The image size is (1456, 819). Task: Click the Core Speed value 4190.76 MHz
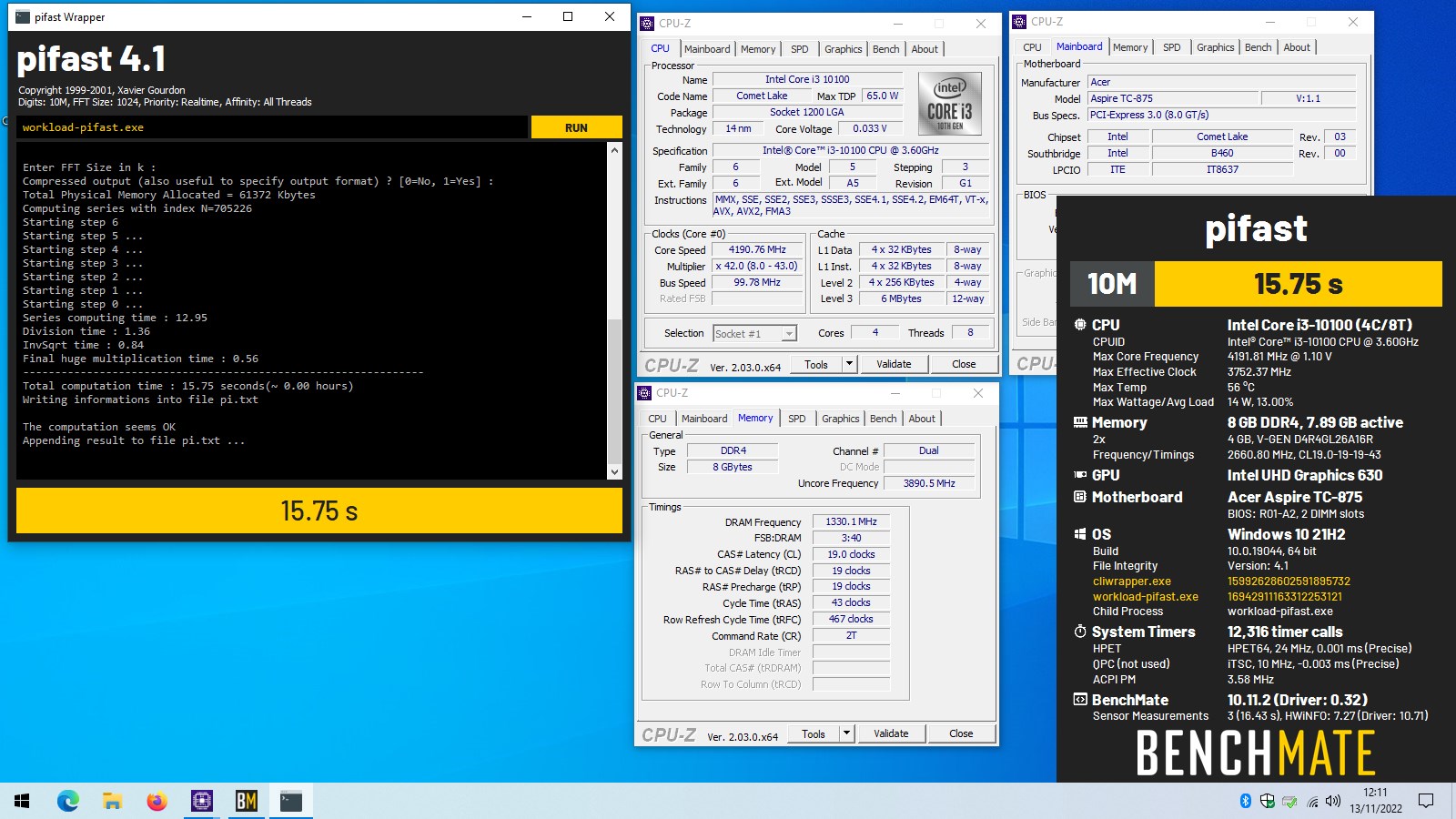[757, 249]
